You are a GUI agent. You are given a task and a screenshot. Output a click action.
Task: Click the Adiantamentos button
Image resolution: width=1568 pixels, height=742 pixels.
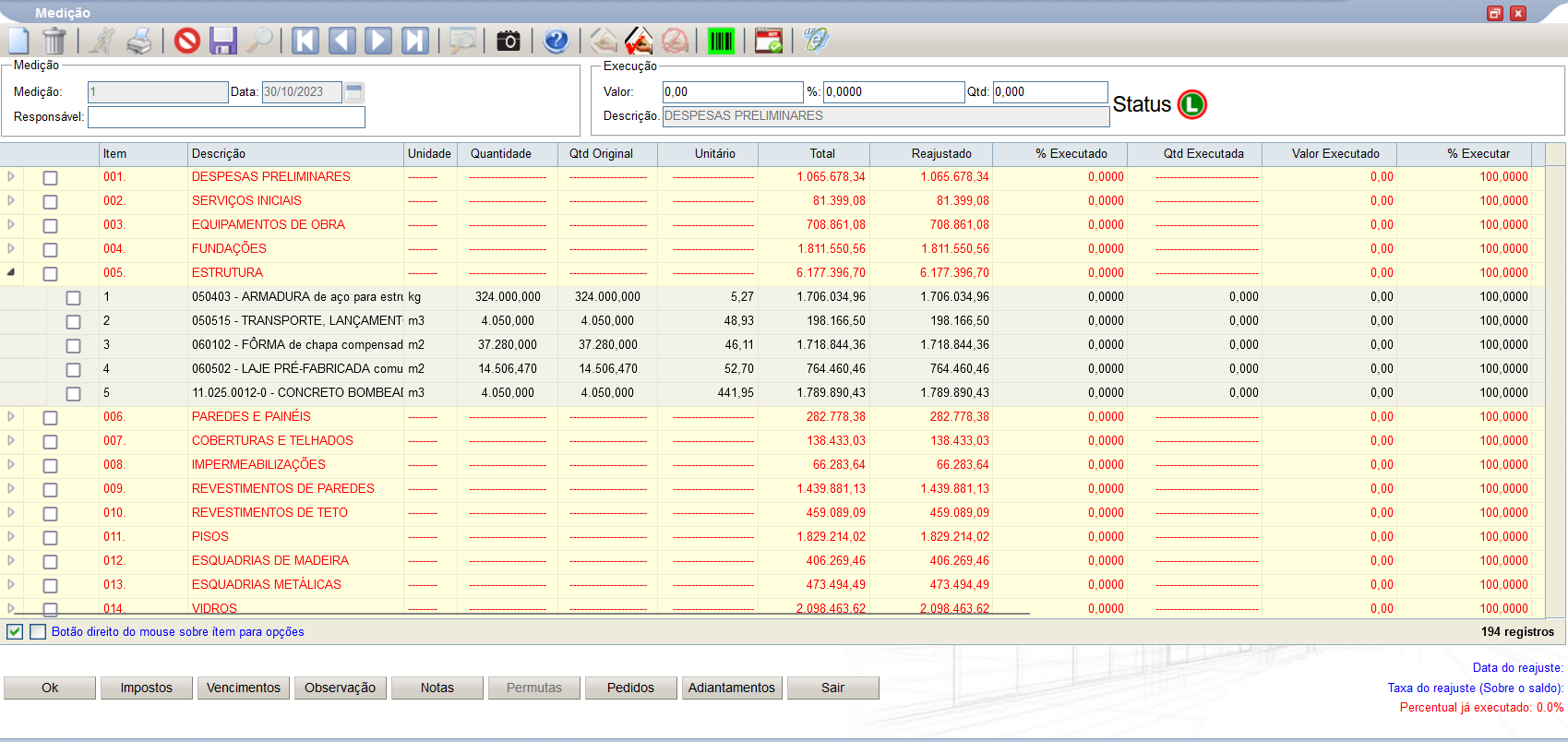coord(732,688)
